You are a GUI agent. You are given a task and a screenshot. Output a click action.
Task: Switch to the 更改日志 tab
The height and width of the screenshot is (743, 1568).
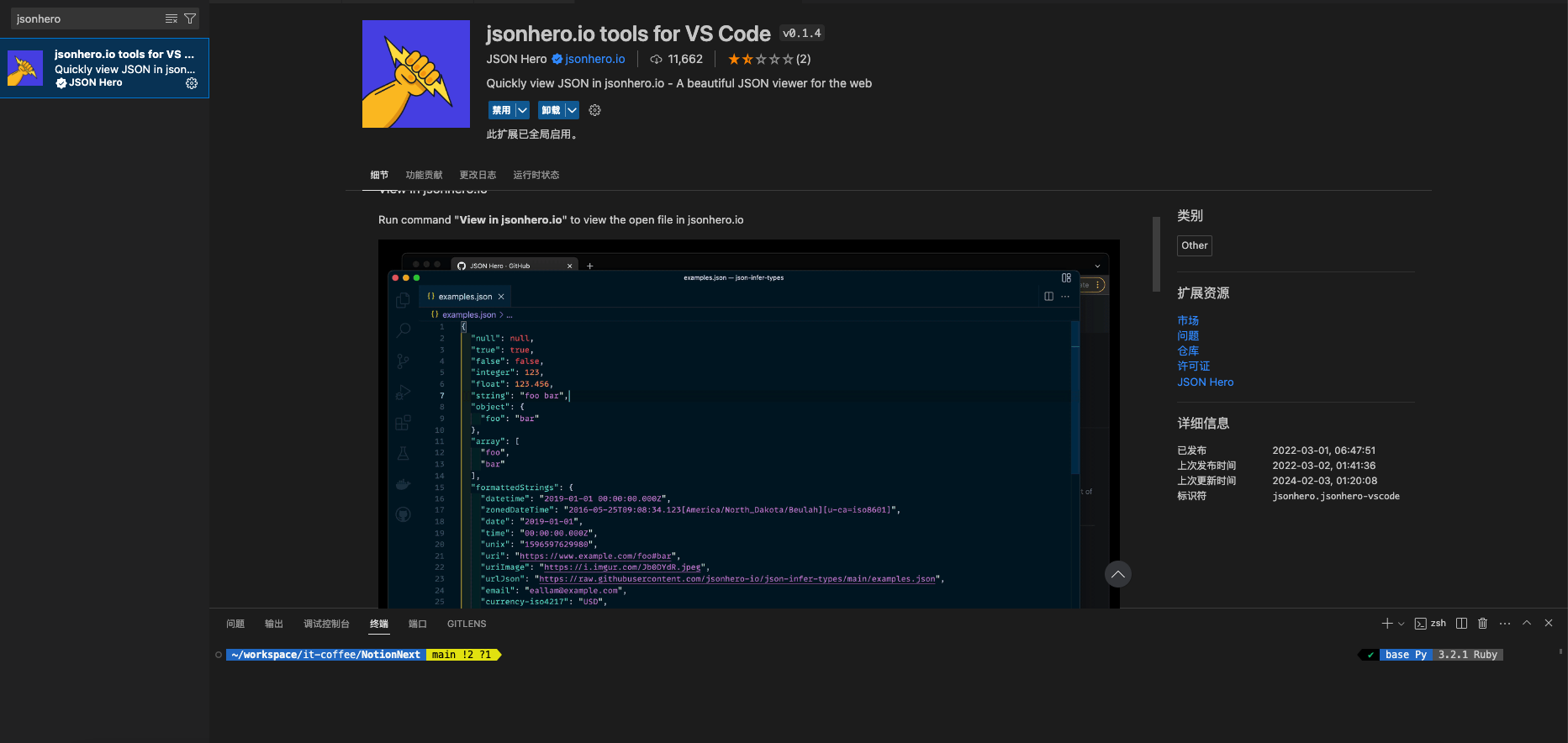[x=478, y=175]
